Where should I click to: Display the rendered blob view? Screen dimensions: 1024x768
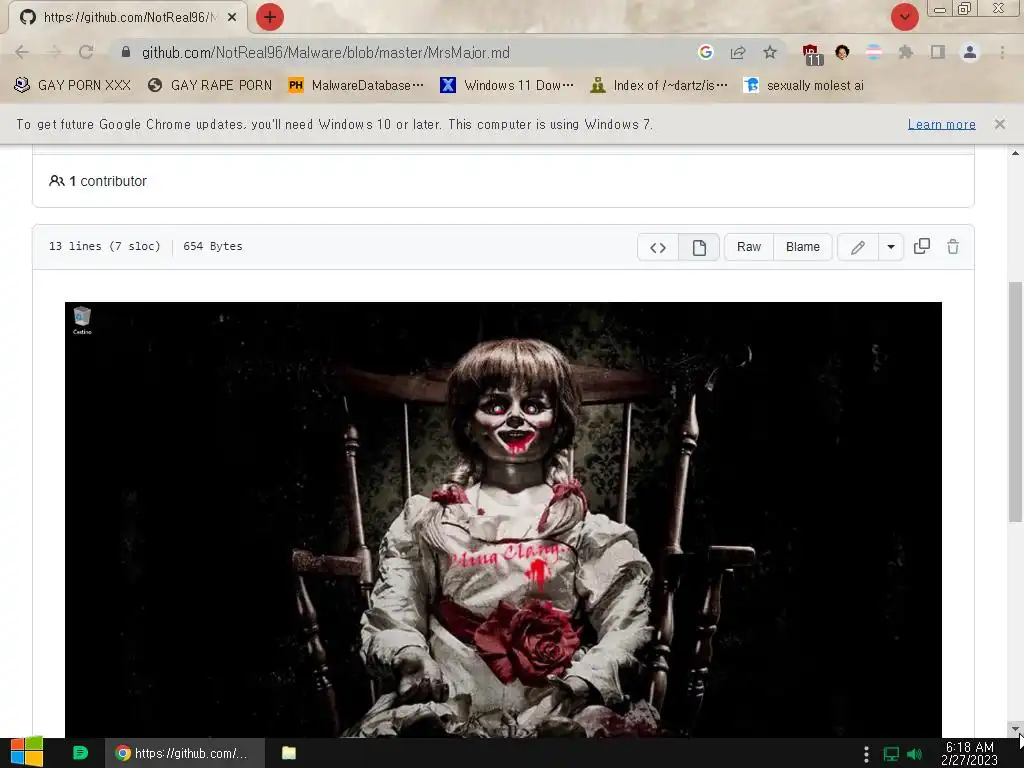699,248
